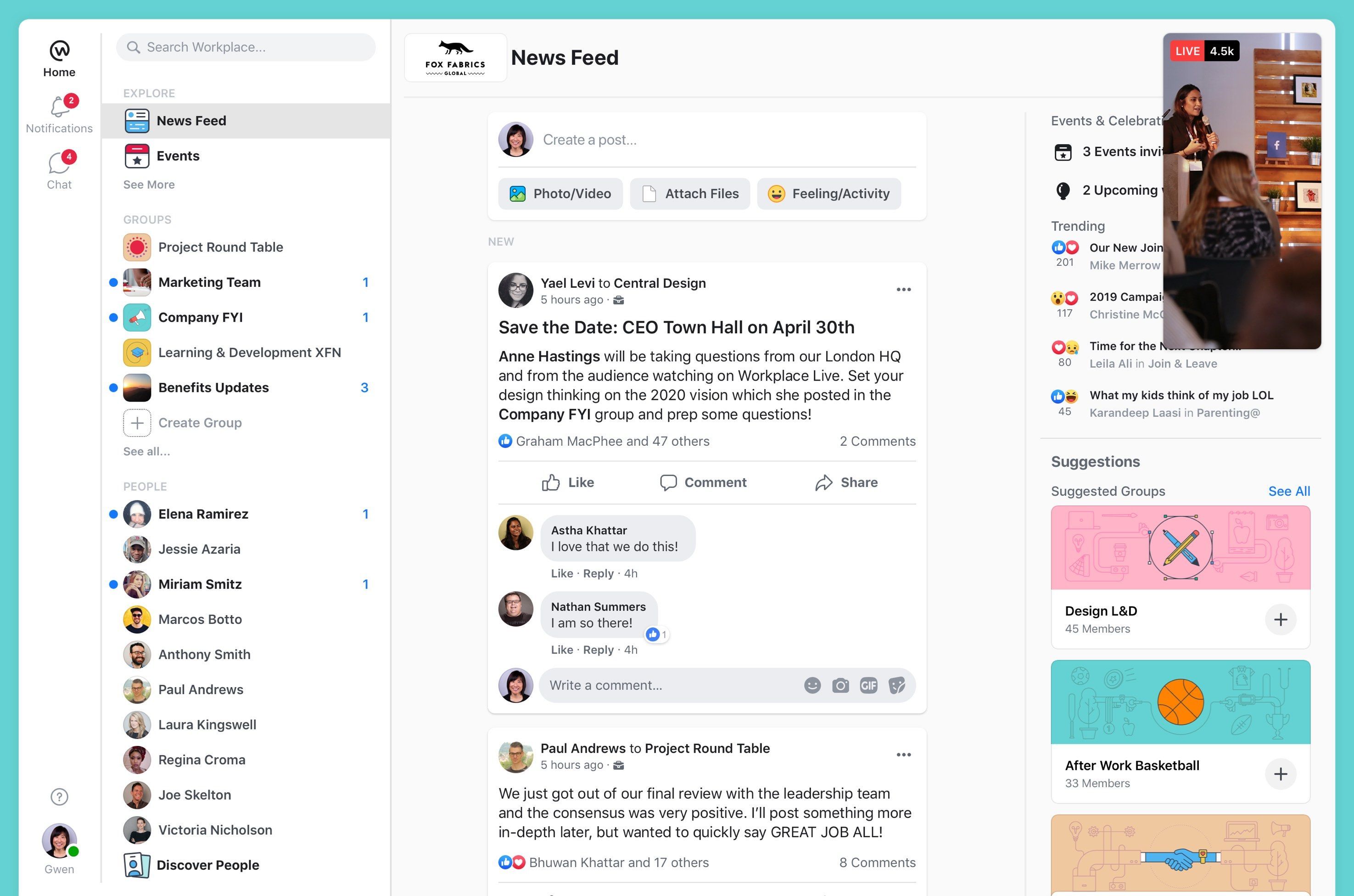Open Gwen's profile avatar
The width and height of the screenshot is (1354, 896).
point(59,840)
